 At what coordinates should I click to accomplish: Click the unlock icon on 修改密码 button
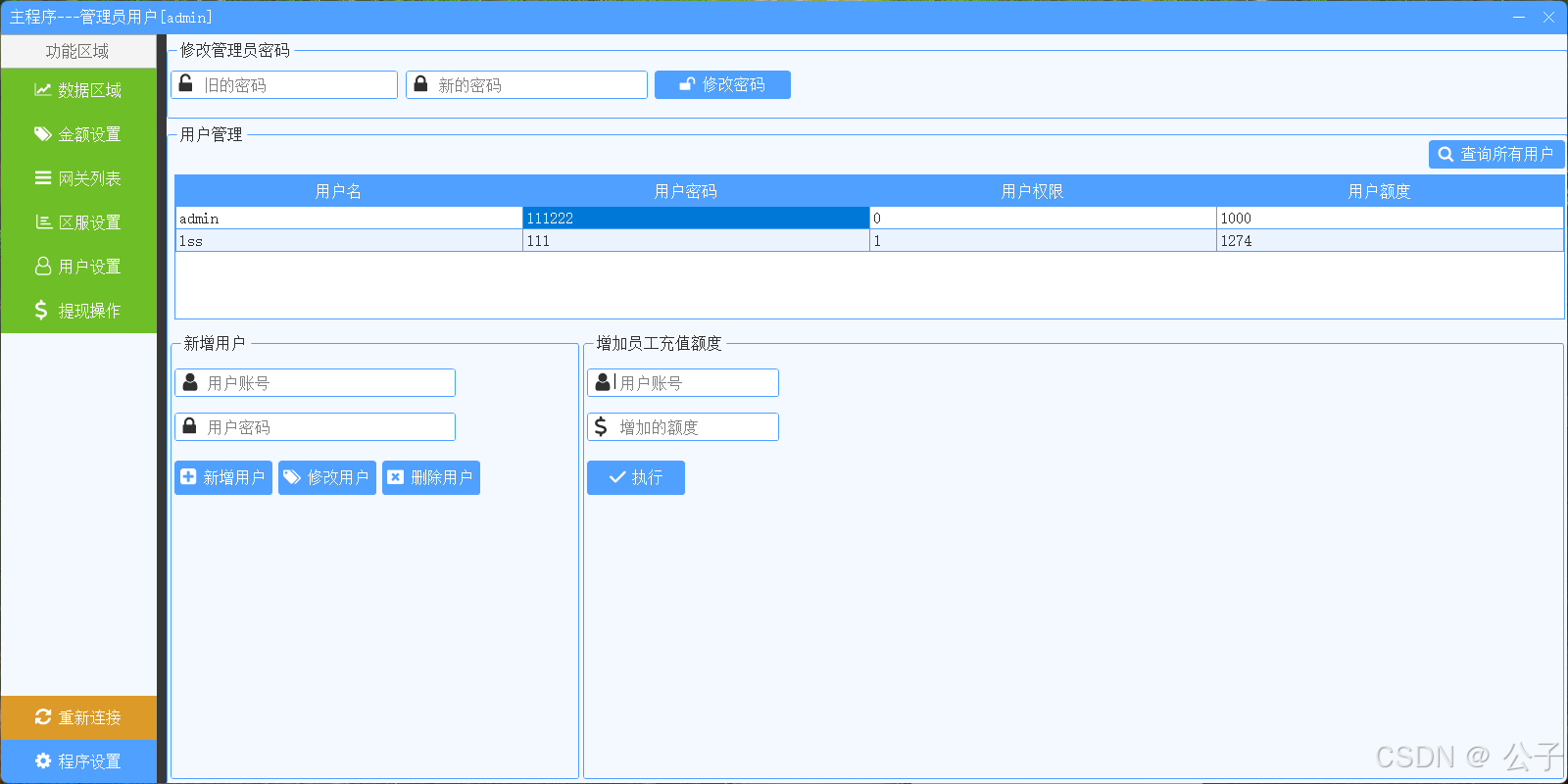(x=687, y=85)
